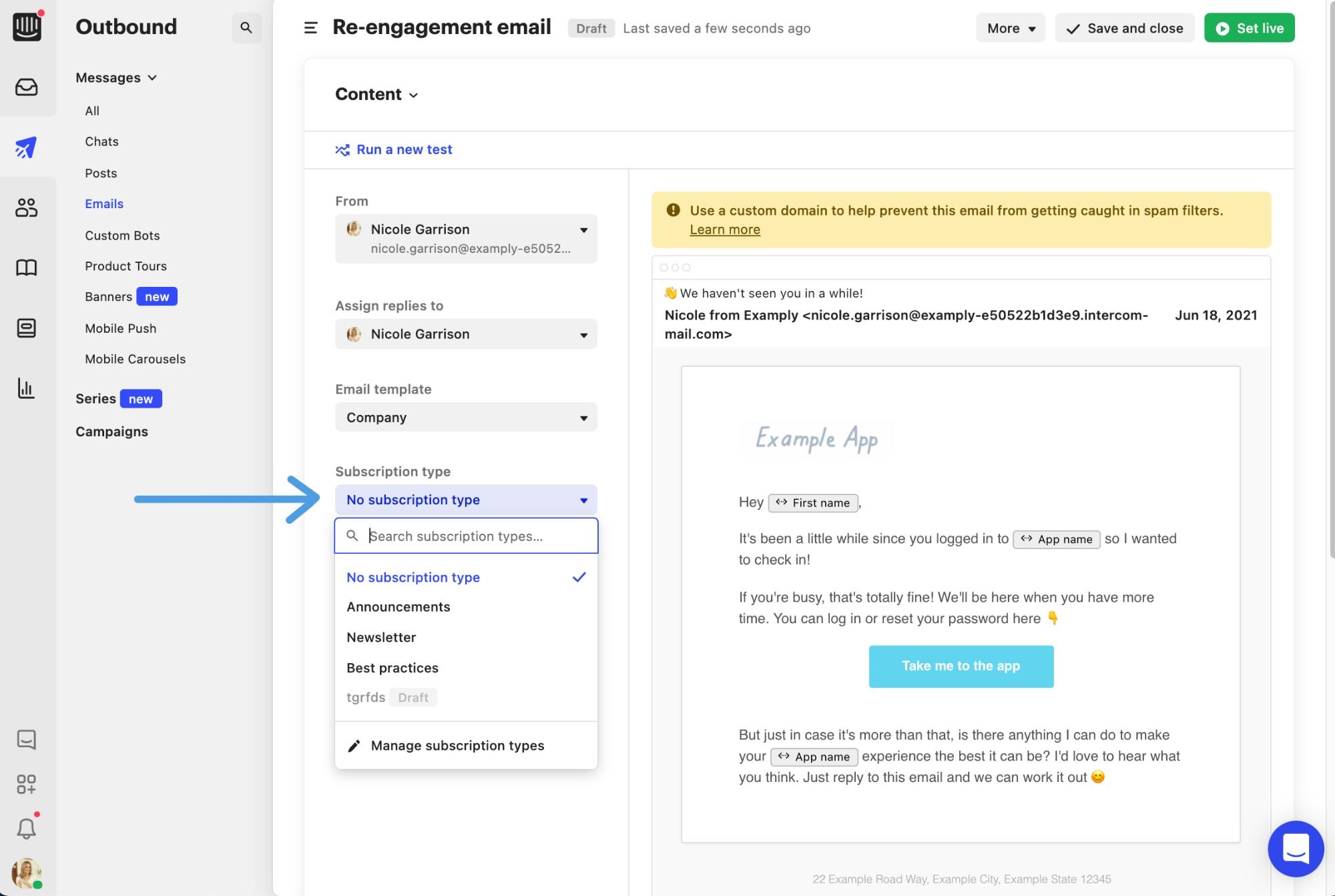Open the Operator icon in the sidebar
The image size is (1335, 896).
click(27, 328)
